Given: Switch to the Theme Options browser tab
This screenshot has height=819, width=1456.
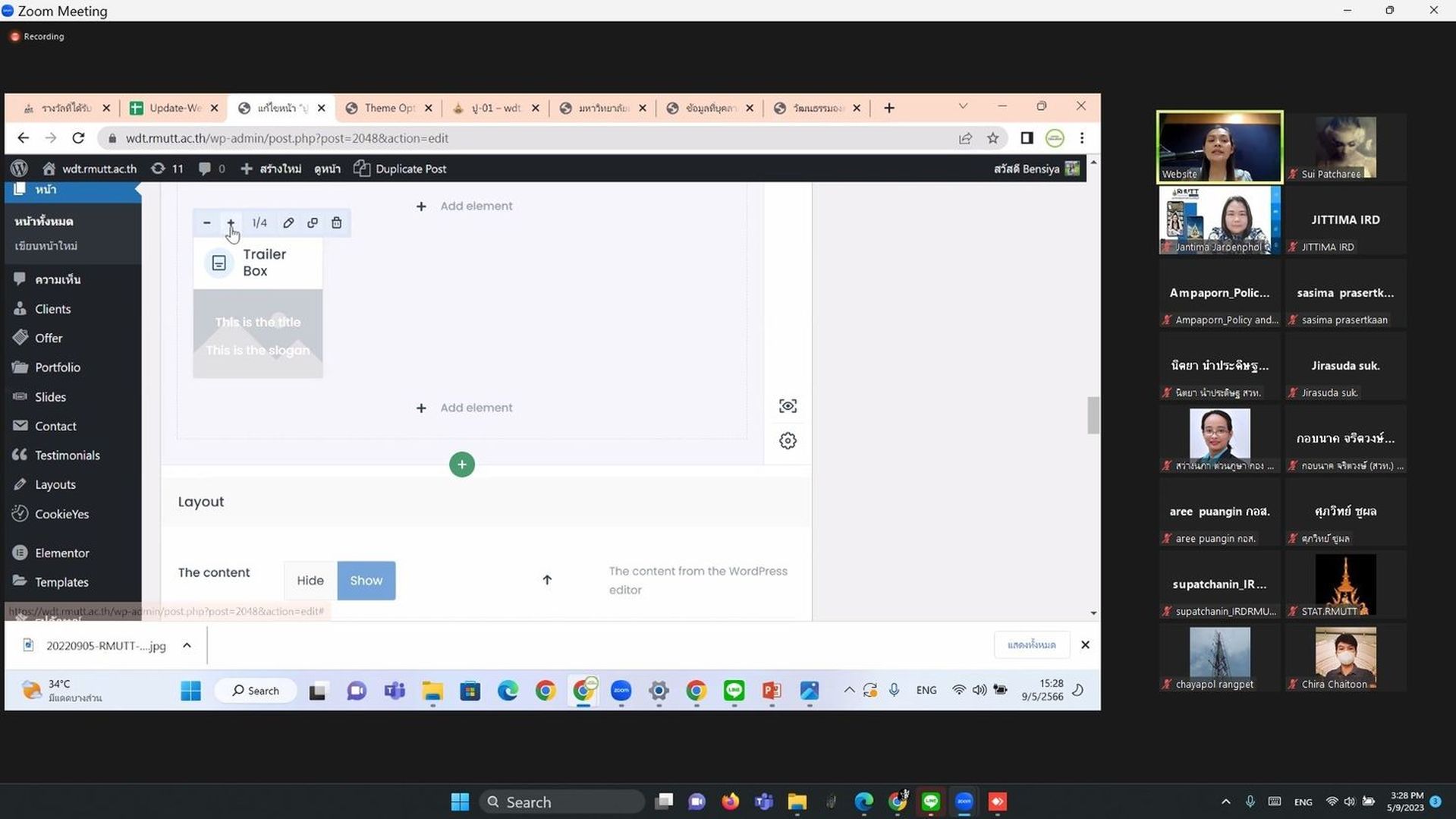Looking at the screenshot, I should [388, 109].
